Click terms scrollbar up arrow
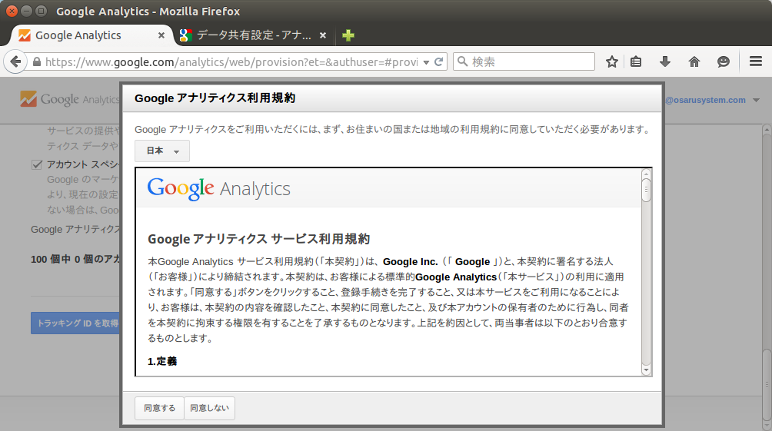Image resolution: width=772 pixels, height=431 pixels. click(x=646, y=174)
